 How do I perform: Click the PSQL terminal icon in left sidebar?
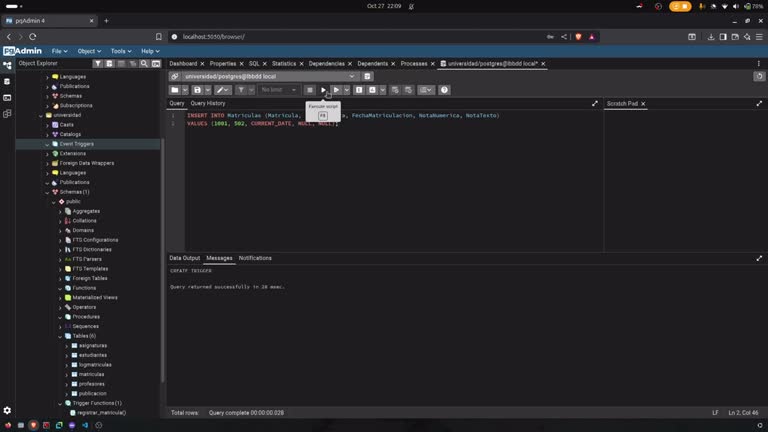point(7,98)
